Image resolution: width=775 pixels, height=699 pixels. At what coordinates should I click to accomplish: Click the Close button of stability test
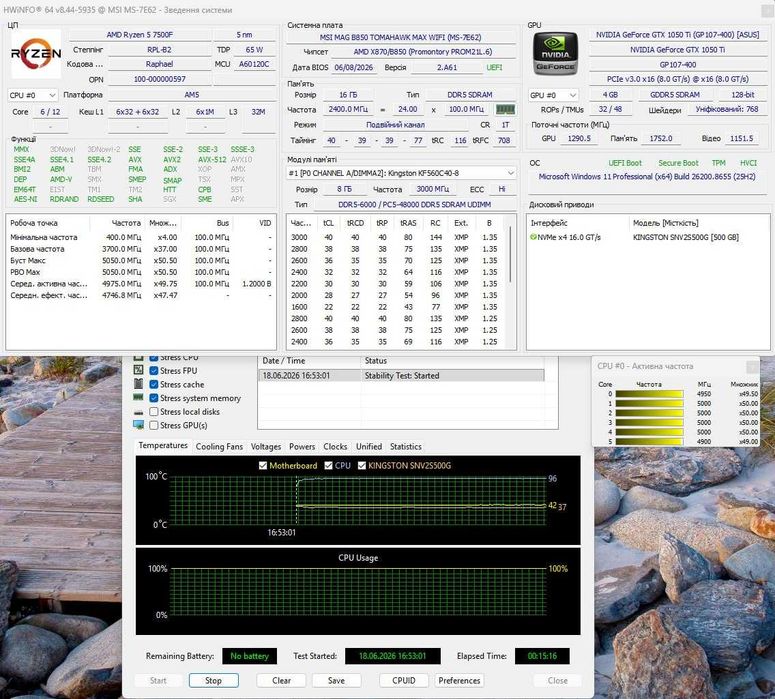558,680
